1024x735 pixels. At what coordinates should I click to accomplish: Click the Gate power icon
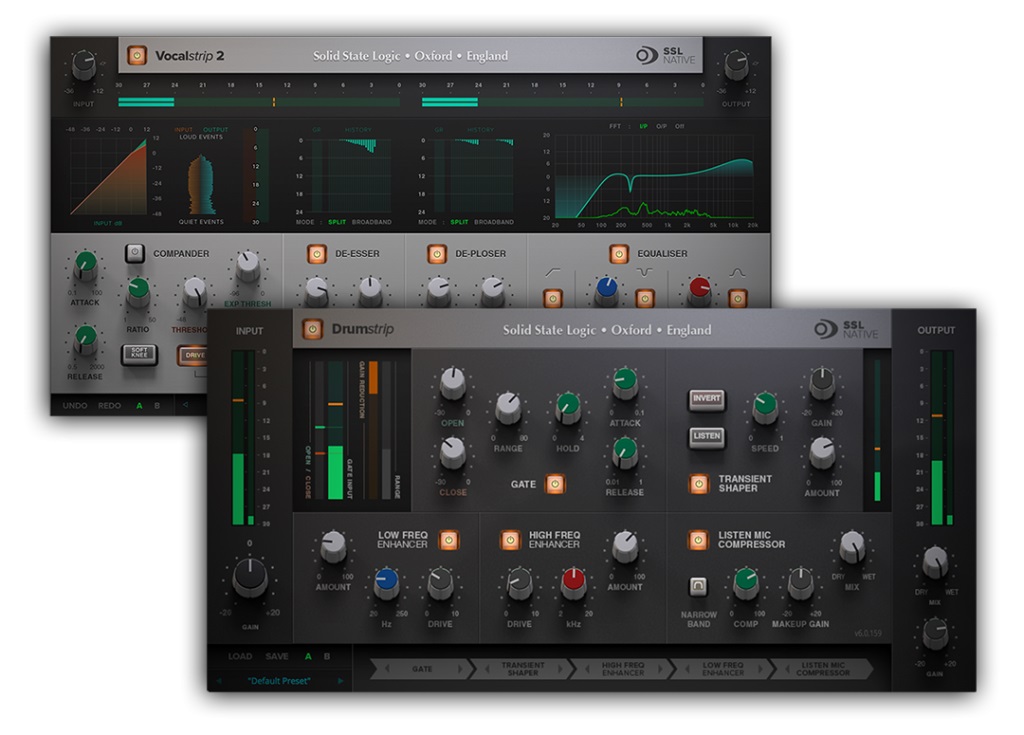[x=555, y=484]
